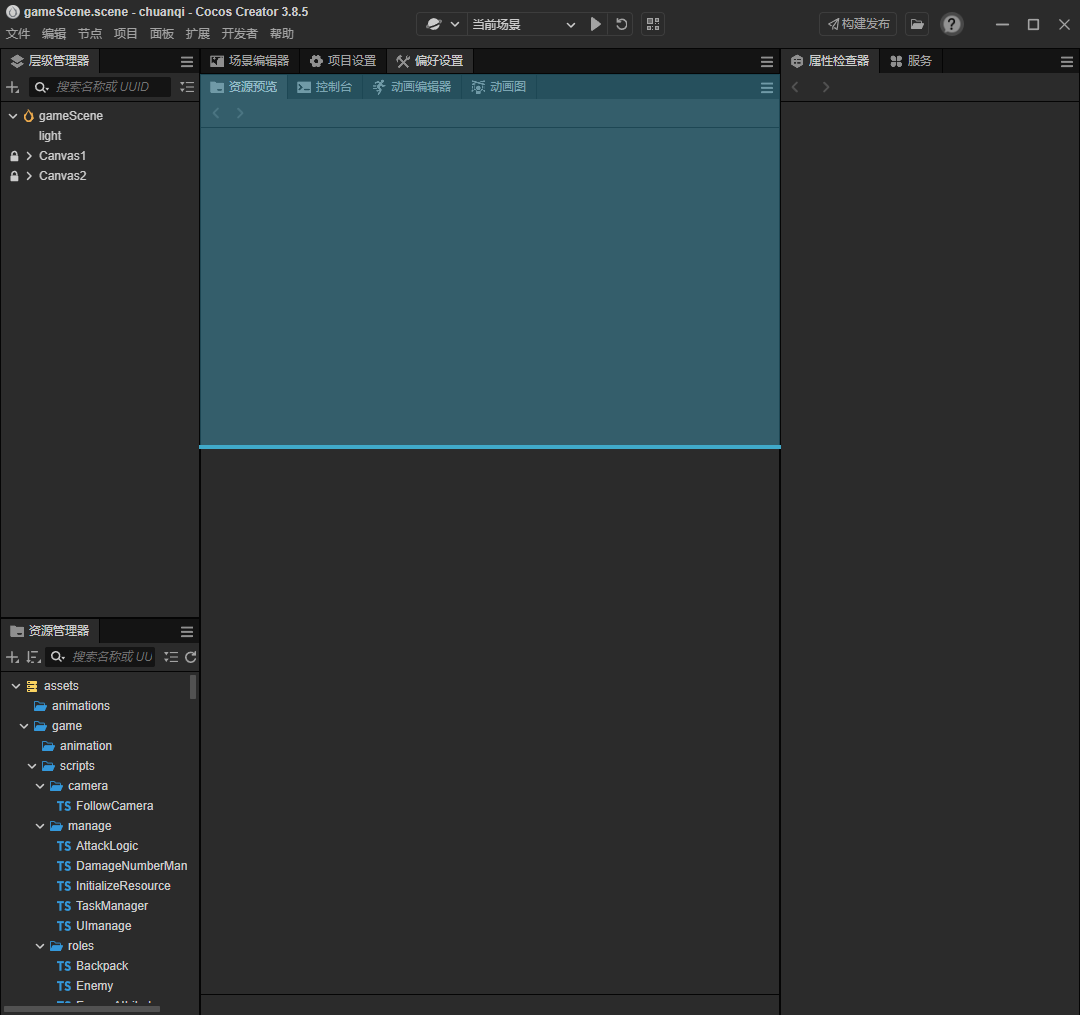Screen dimensions: 1080x1015
Task: Open the asset preview panel hamburger menu
Action: tap(767, 87)
